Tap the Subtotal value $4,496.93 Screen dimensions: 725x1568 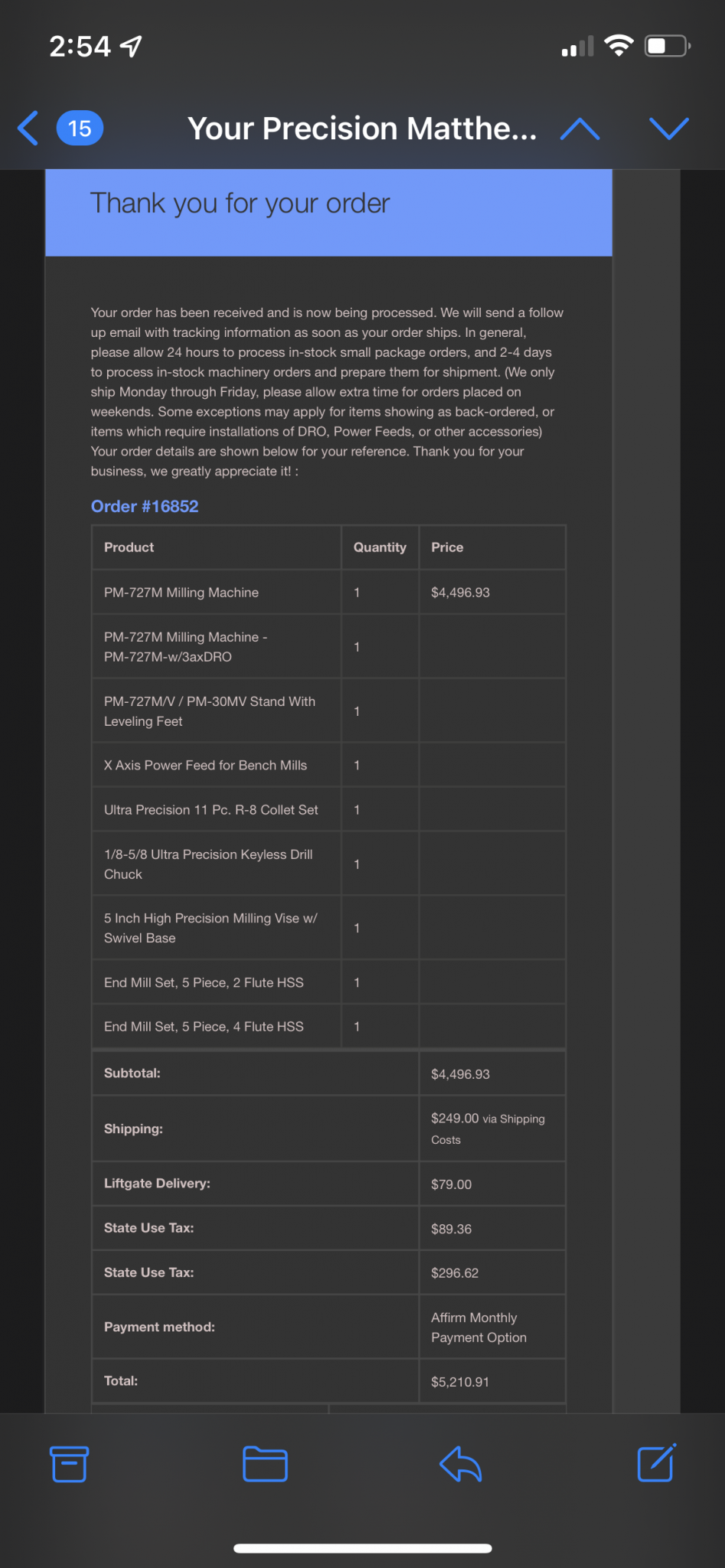460,1074
